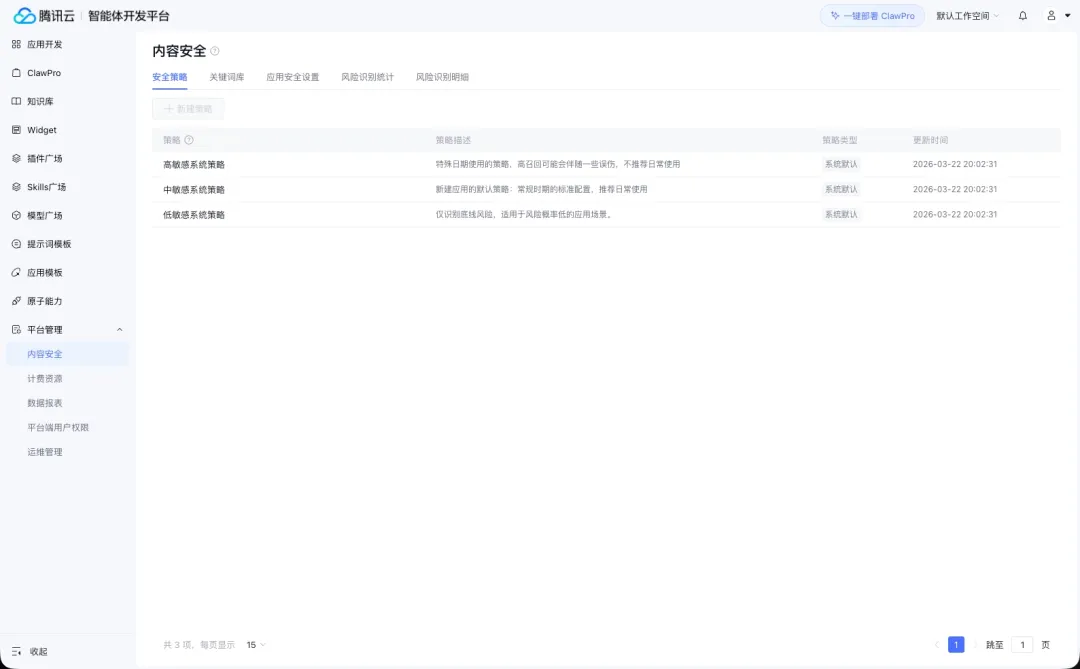Screen dimensions: 1080x669
Task: Select 内容安全 in sidebar submenu
Action: tap(67, 354)
